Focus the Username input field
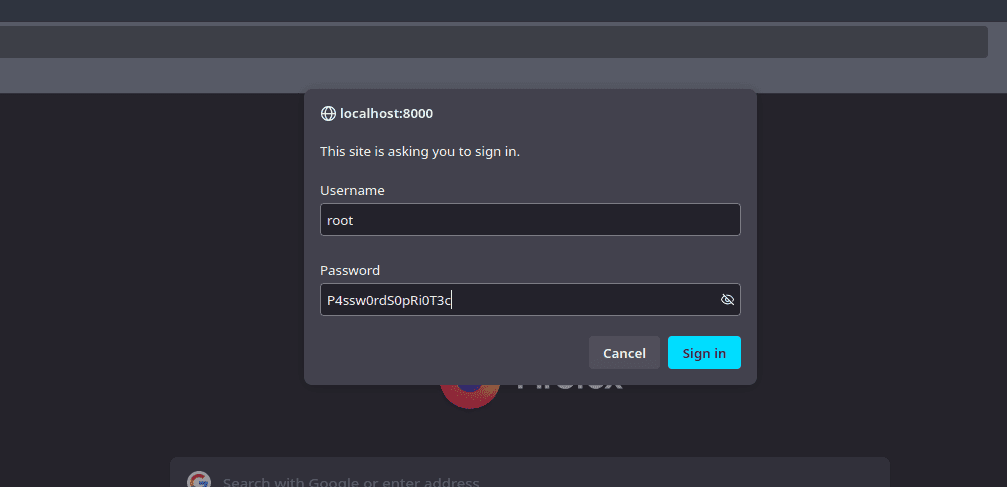 530,220
